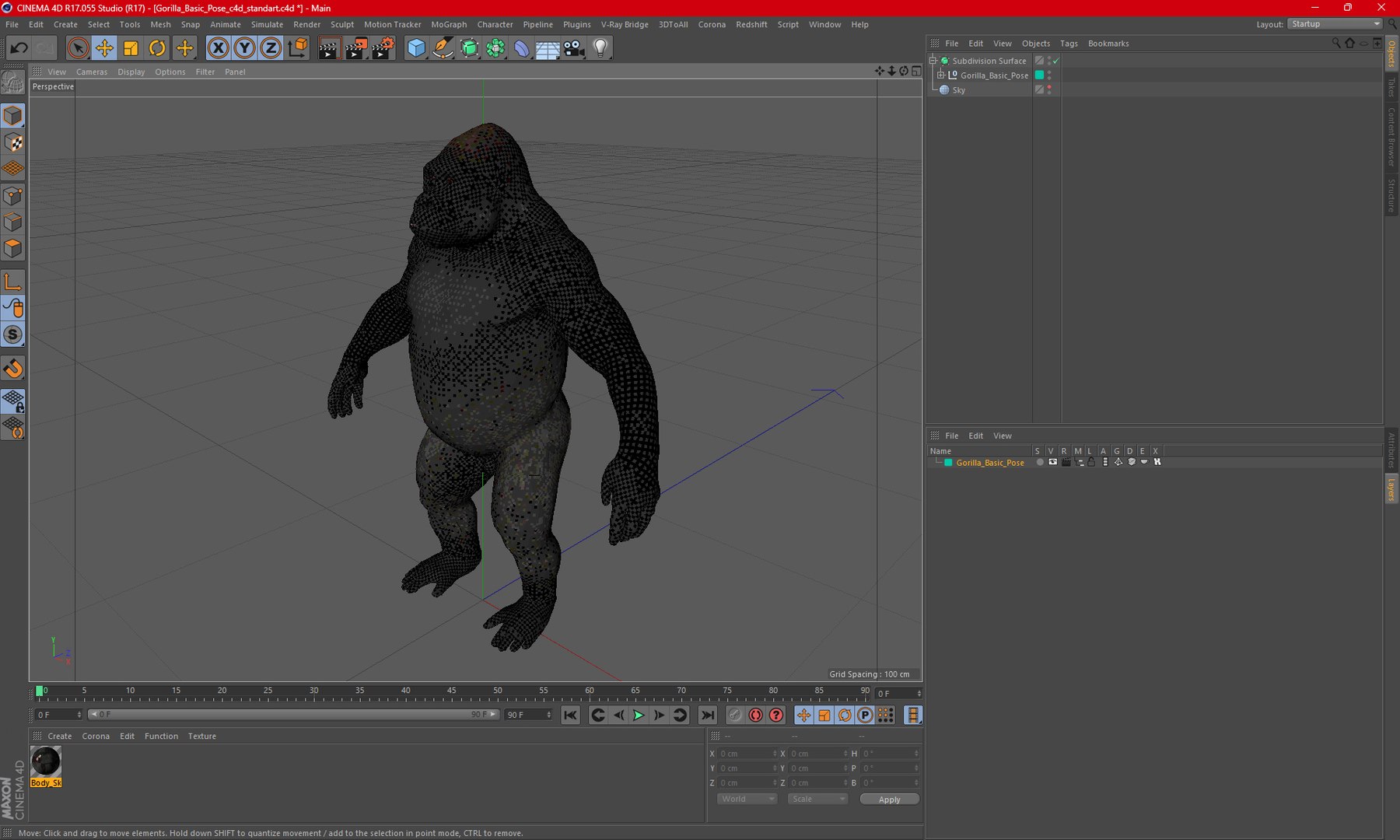This screenshot has width=1400, height=840.
Task: Switch to Texture mode icon
Action: click(13, 142)
